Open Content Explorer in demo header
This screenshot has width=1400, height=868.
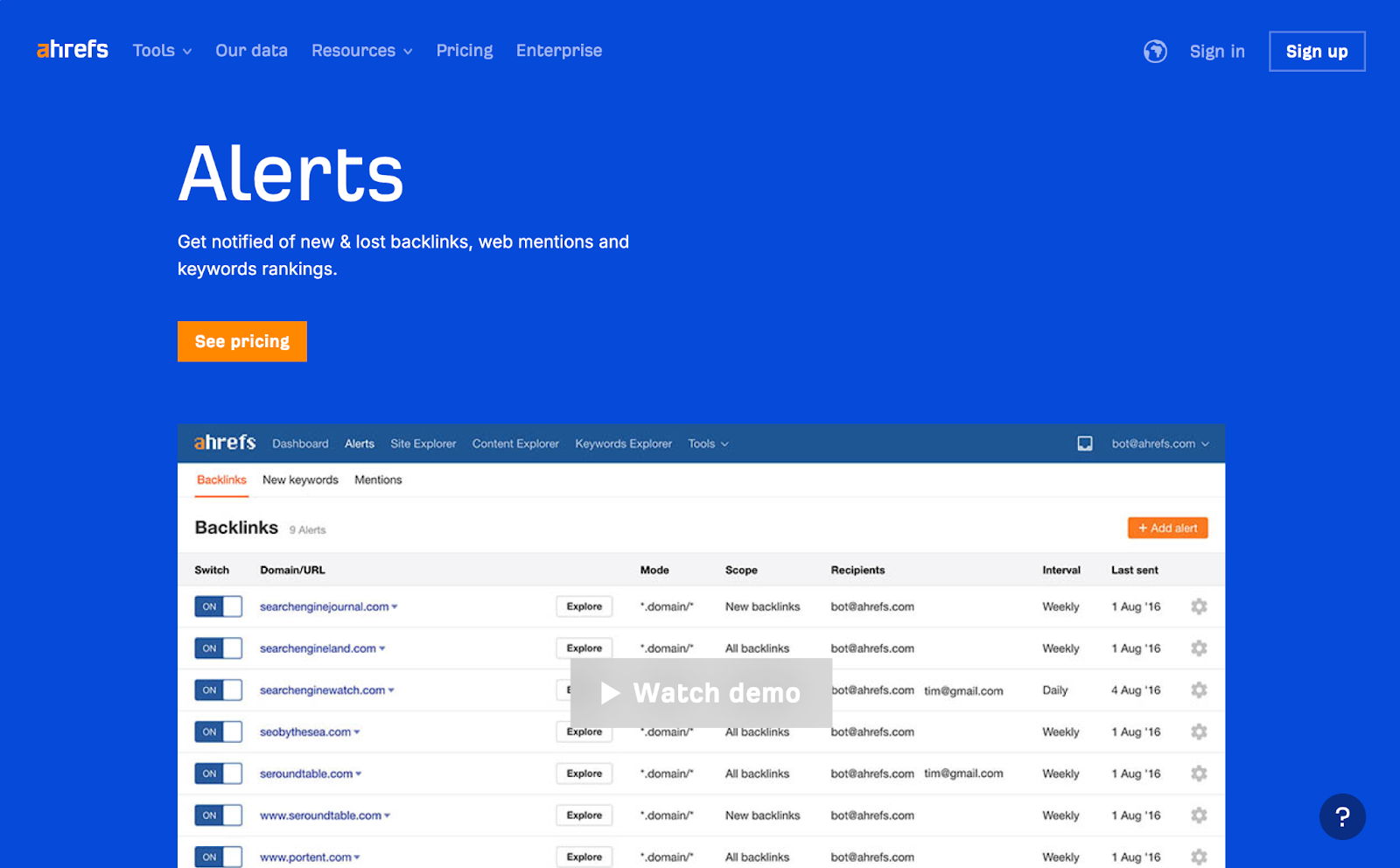pyautogui.click(x=515, y=444)
